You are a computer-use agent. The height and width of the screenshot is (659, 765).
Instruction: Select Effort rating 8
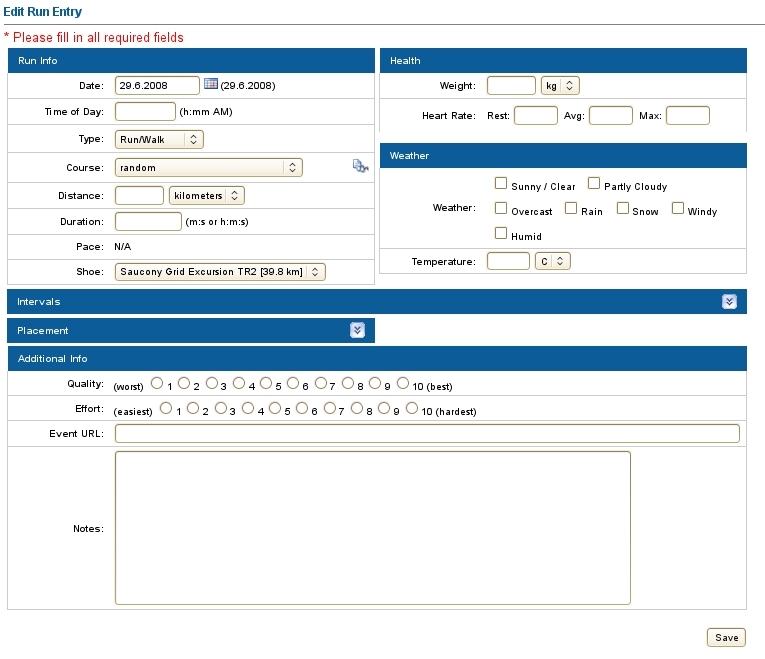(x=357, y=408)
